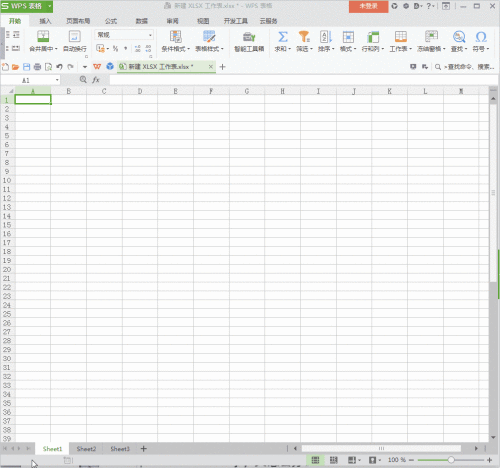
Task: Click the red 未登录 (Not logged in) button
Action: click(x=368, y=6)
